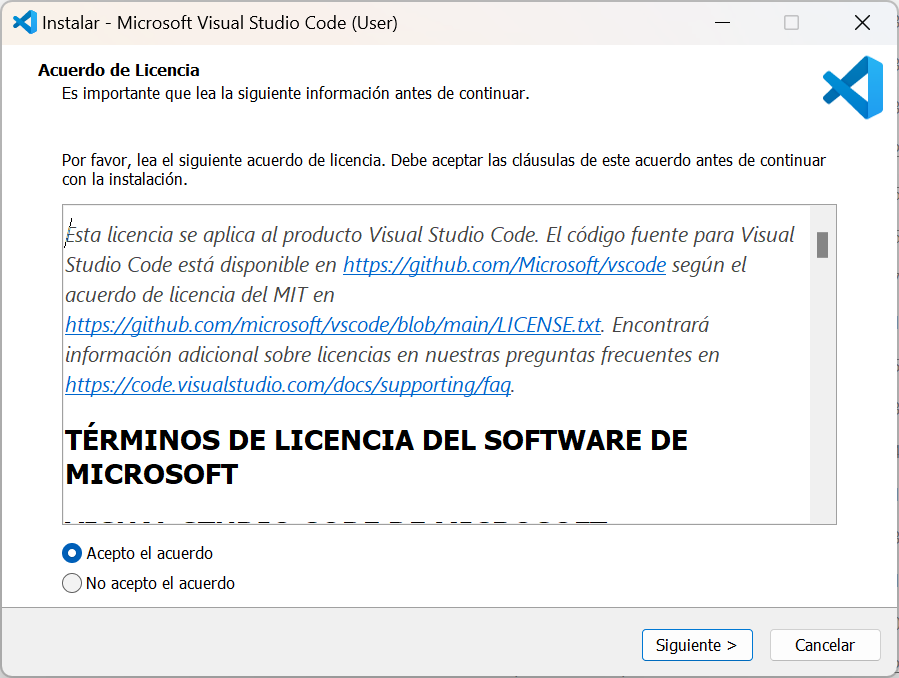The image size is (899, 678).
Task: Click the Visual Studio Code logo
Action: pyautogui.click(x=852, y=87)
